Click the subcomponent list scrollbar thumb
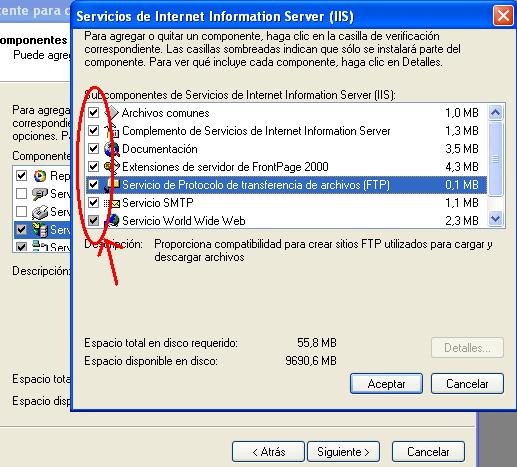 (495, 159)
